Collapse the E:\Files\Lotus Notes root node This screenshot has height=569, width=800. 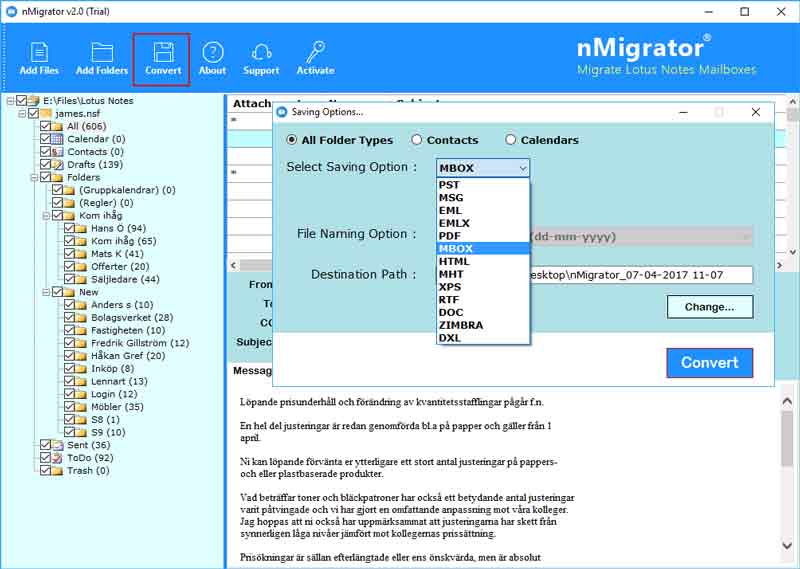[10, 101]
